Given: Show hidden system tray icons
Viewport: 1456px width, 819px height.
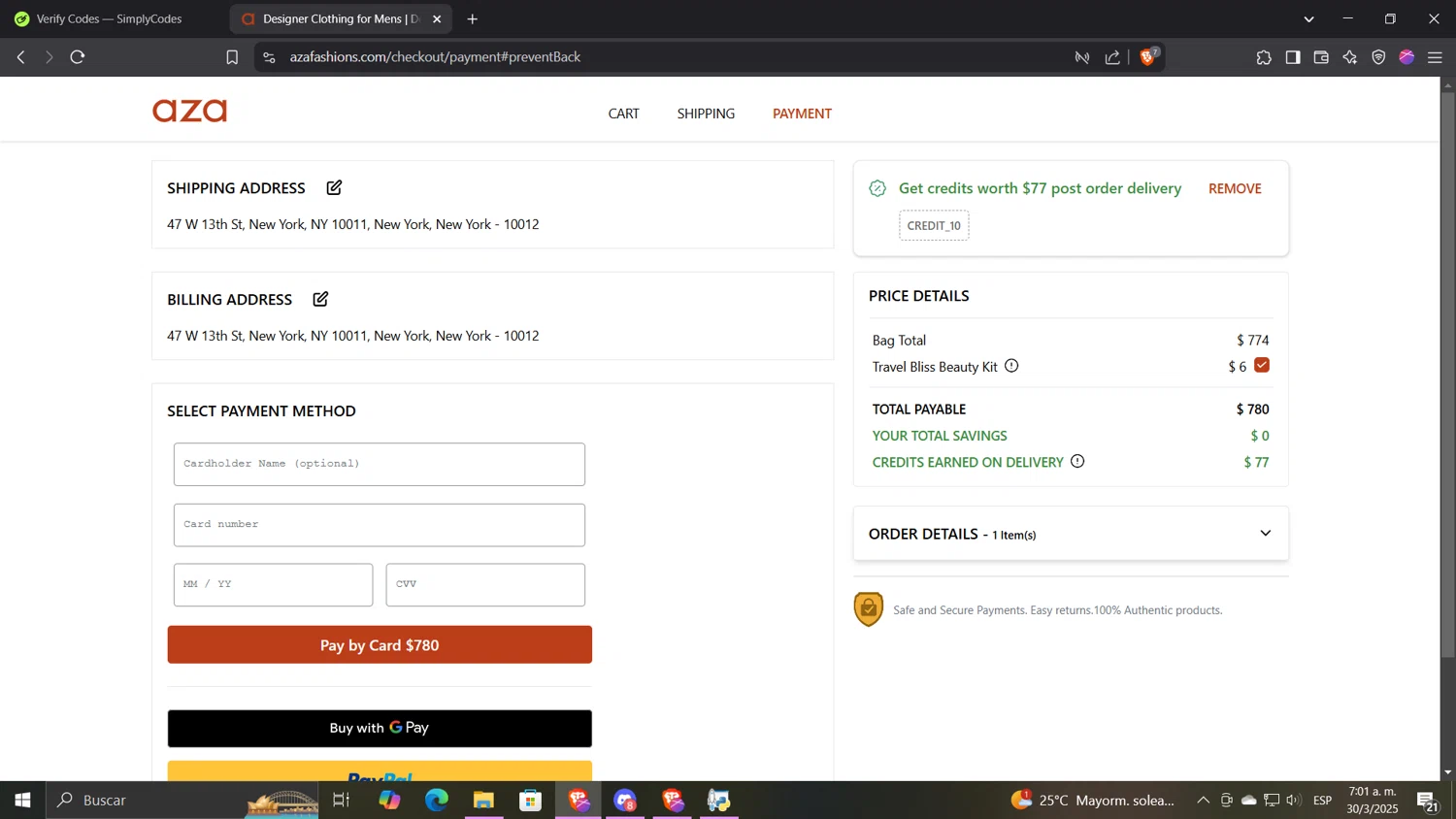Looking at the screenshot, I should [x=1203, y=800].
